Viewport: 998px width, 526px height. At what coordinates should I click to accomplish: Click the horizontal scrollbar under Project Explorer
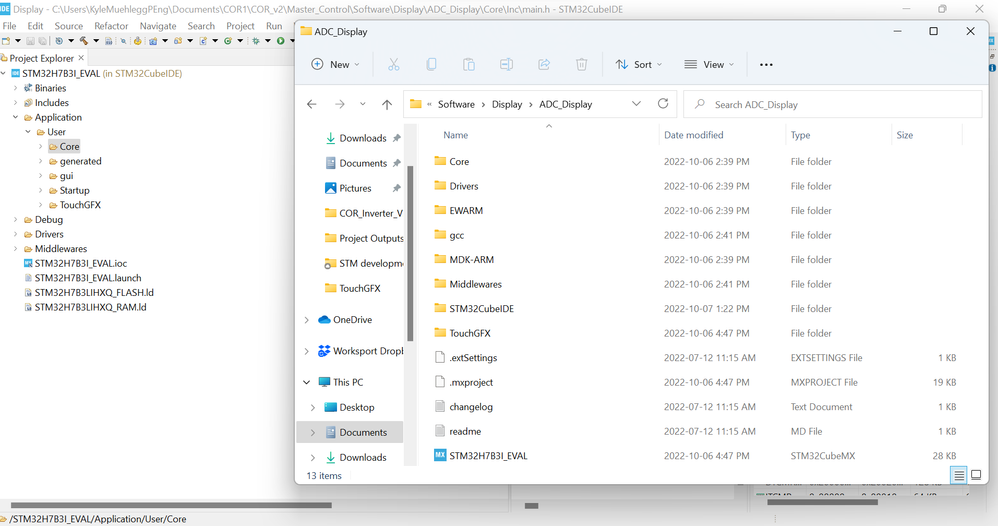pyautogui.click(x=171, y=505)
